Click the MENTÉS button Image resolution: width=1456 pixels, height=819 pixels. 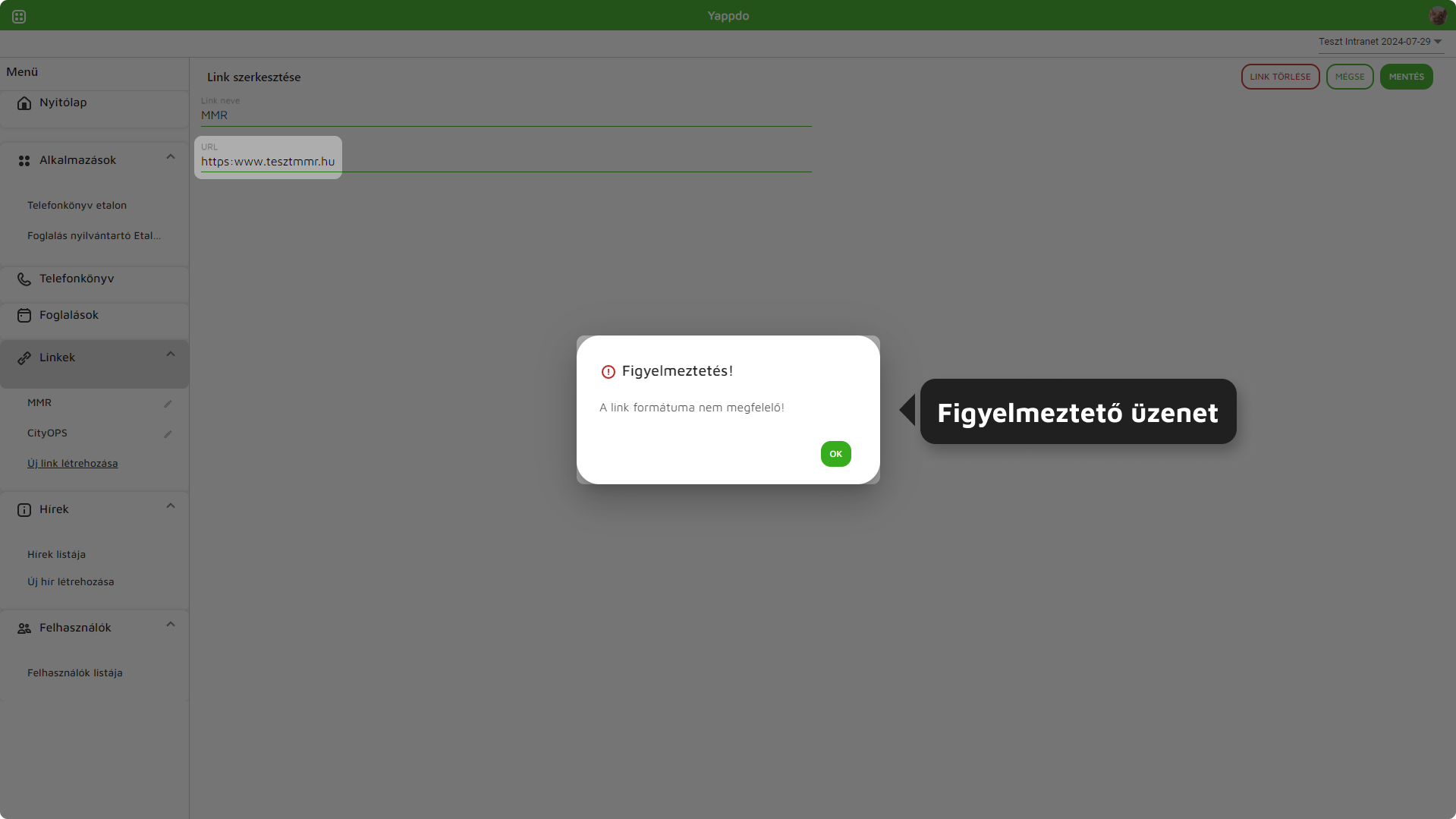tap(1406, 77)
